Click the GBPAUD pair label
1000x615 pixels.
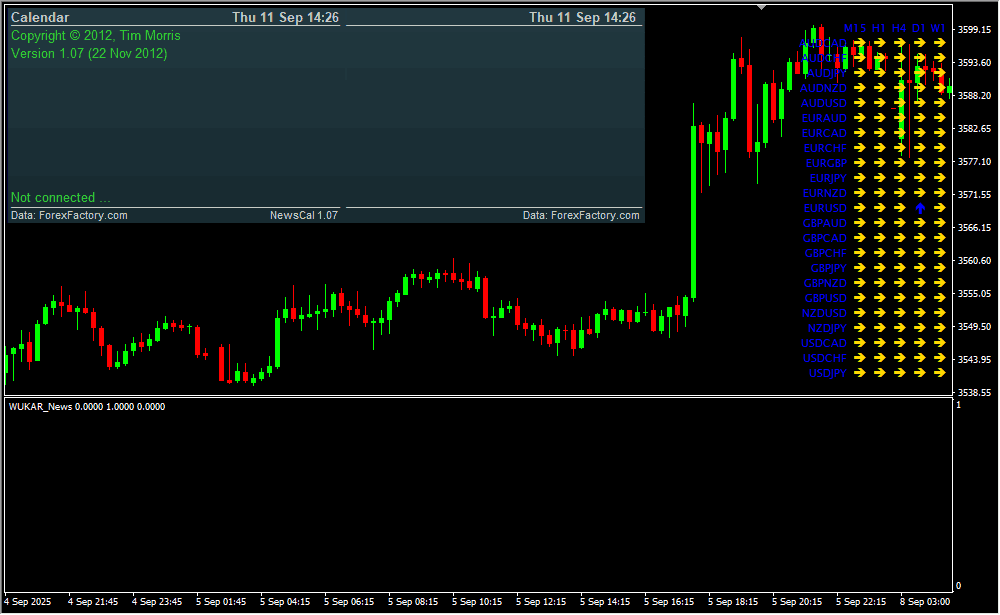(824, 223)
